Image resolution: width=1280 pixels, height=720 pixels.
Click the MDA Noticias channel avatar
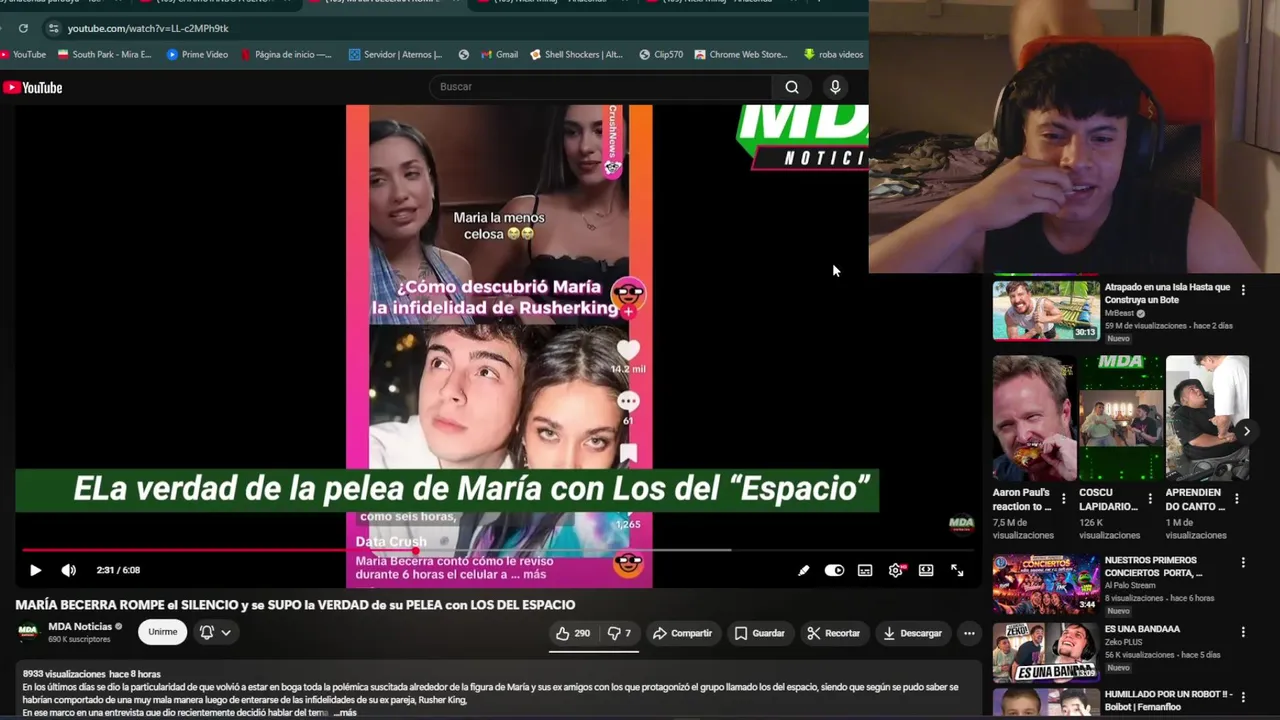(28, 632)
